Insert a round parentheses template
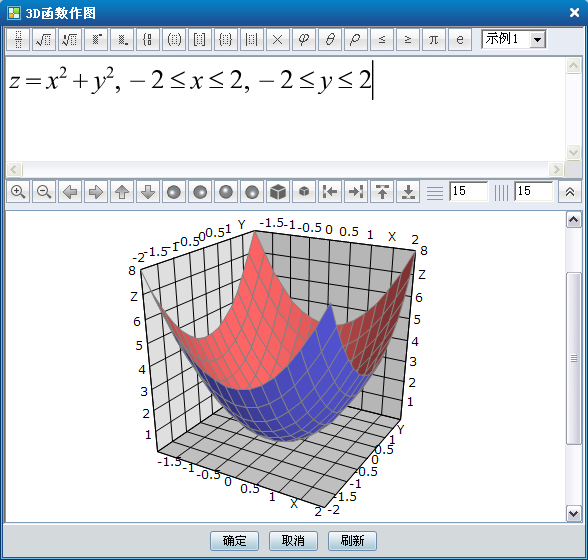 (x=174, y=39)
